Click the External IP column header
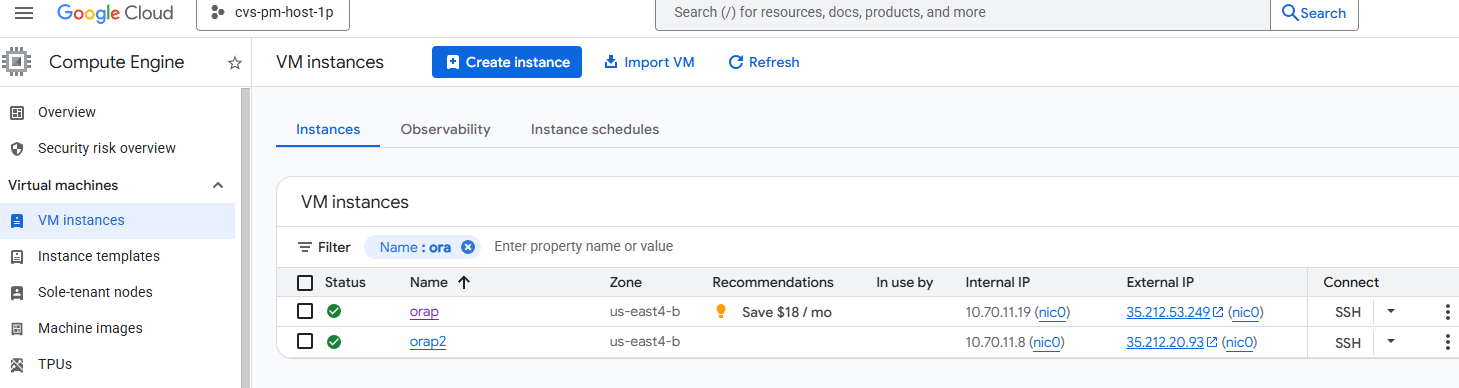Screen dimensions: 1459x388 (1160, 282)
